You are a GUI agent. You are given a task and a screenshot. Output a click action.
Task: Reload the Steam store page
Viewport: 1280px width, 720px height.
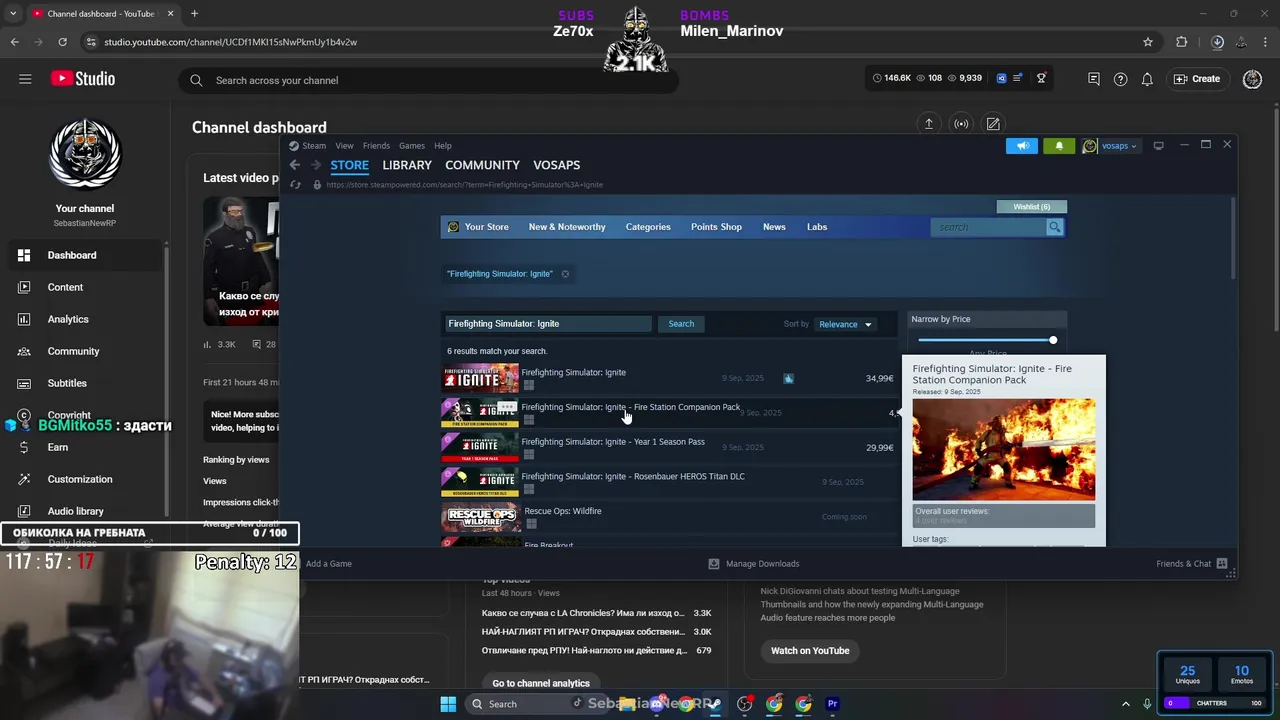(295, 185)
